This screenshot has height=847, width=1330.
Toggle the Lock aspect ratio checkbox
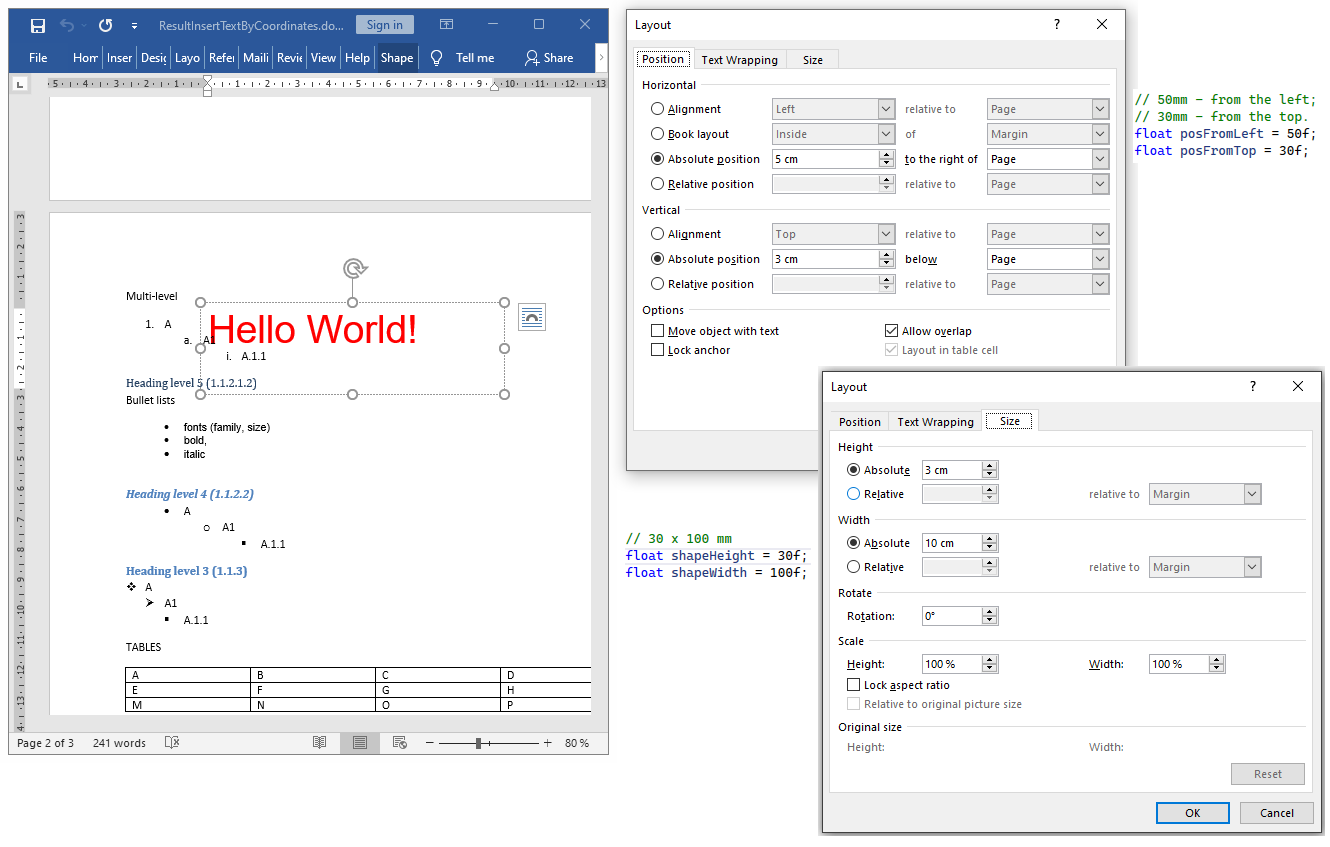pyautogui.click(x=854, y=685)
